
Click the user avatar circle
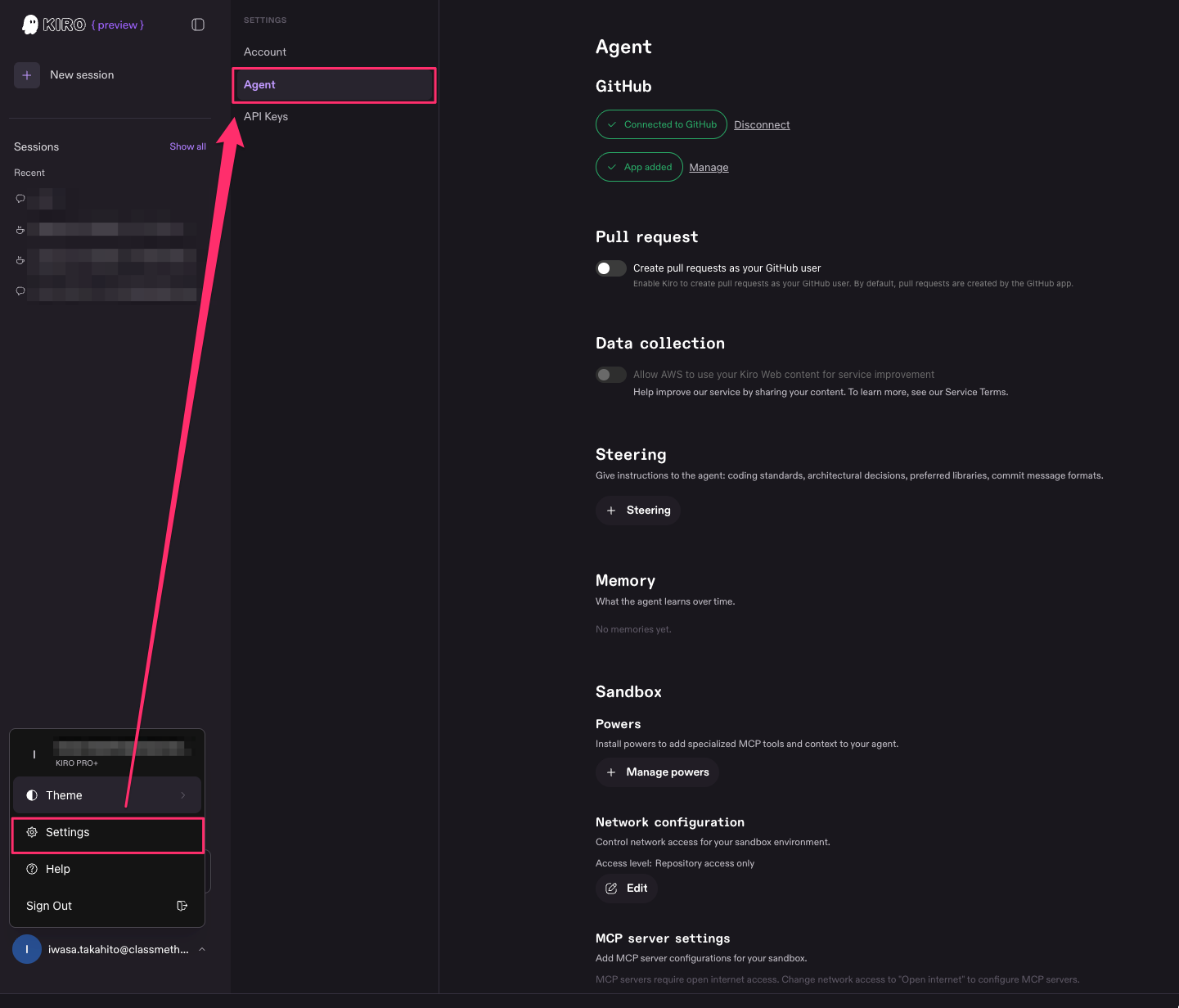(27, 949)
